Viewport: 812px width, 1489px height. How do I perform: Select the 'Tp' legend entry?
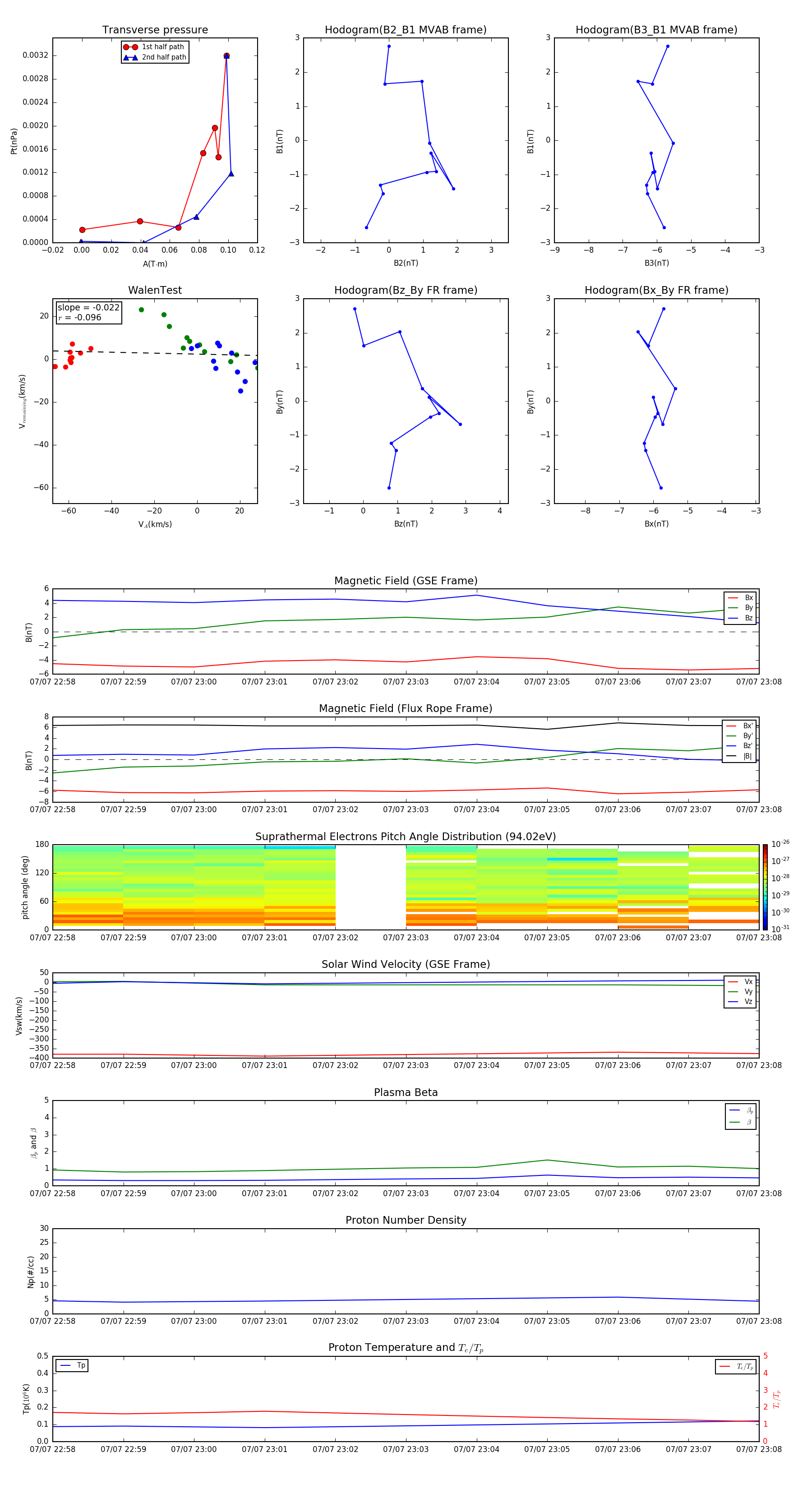[72, 1365]
